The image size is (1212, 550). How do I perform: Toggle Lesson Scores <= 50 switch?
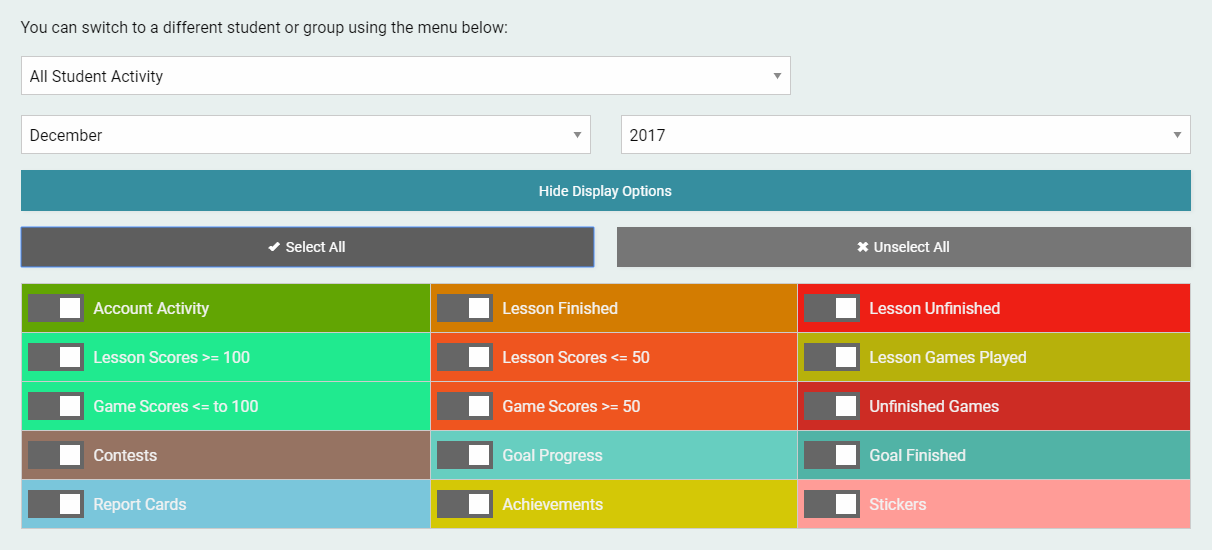(x=465, y=357)
